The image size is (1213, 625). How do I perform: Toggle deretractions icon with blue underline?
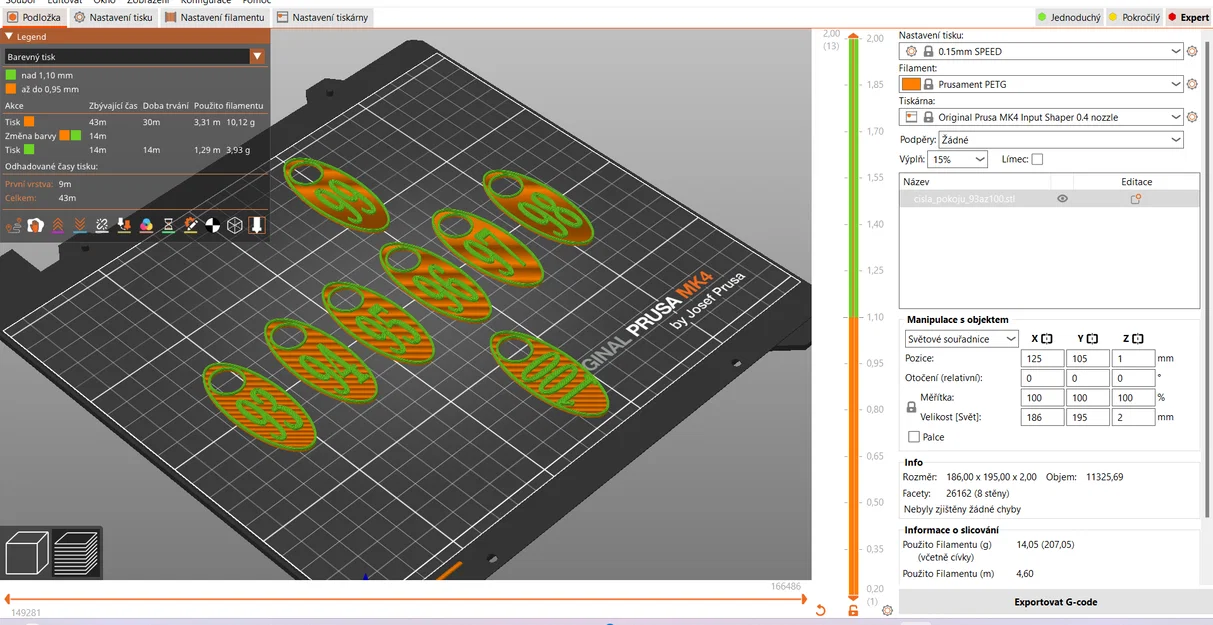(80, 225)
